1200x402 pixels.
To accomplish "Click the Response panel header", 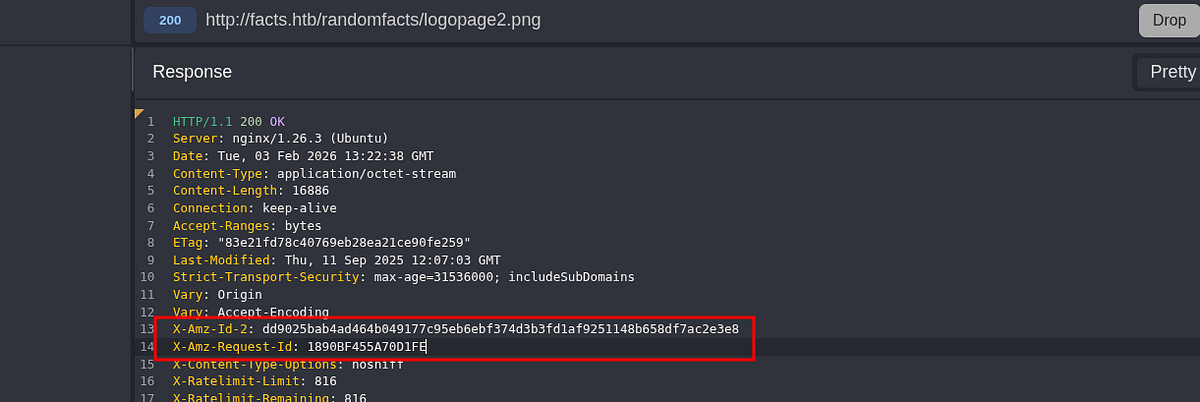I will (192, 72).
